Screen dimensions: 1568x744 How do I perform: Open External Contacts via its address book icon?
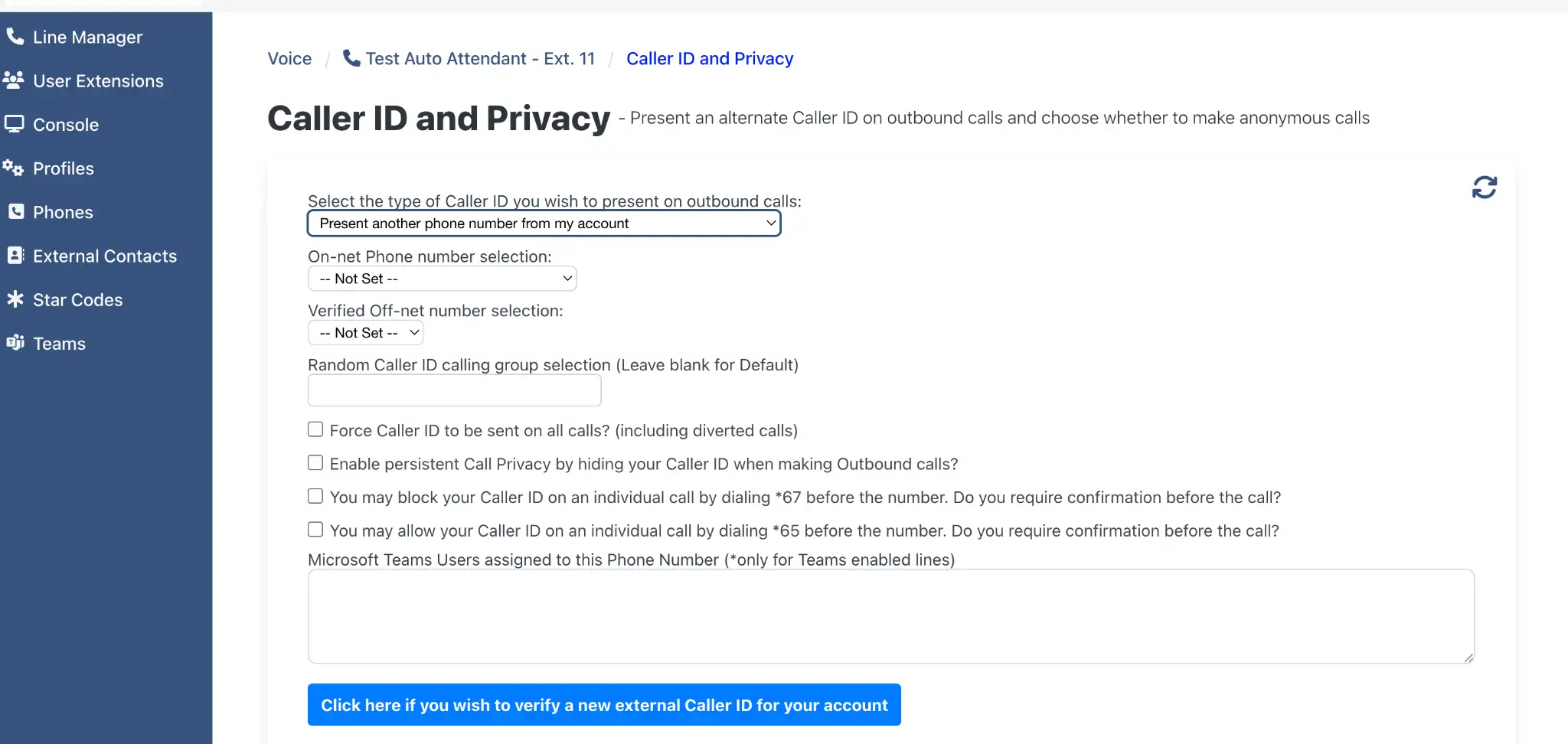coord(15,255)
